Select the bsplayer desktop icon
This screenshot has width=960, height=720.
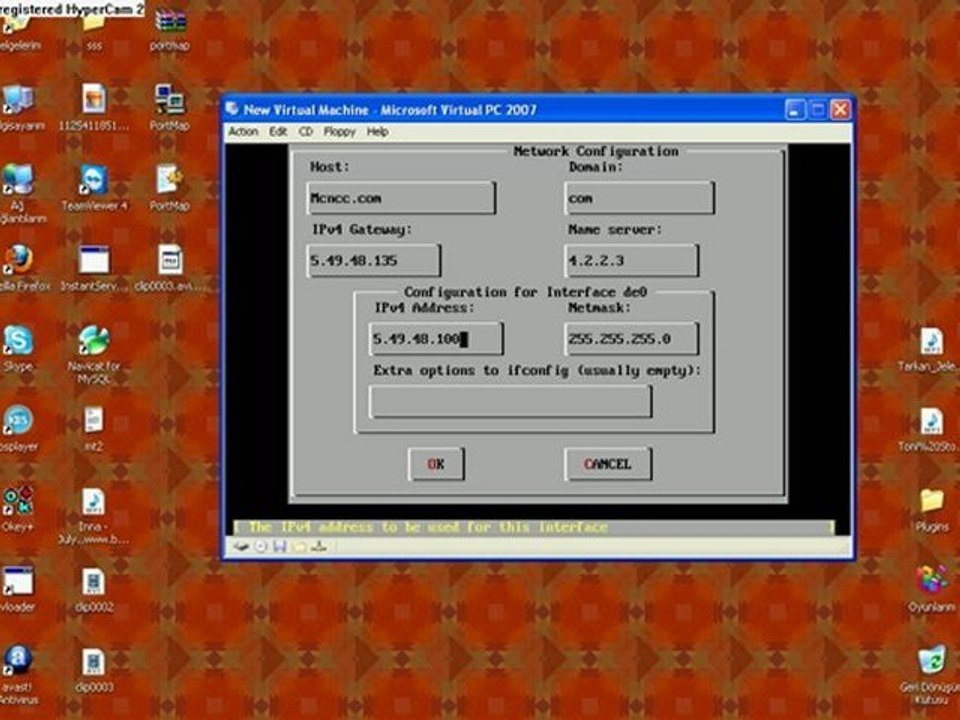[x=18, y=421]
